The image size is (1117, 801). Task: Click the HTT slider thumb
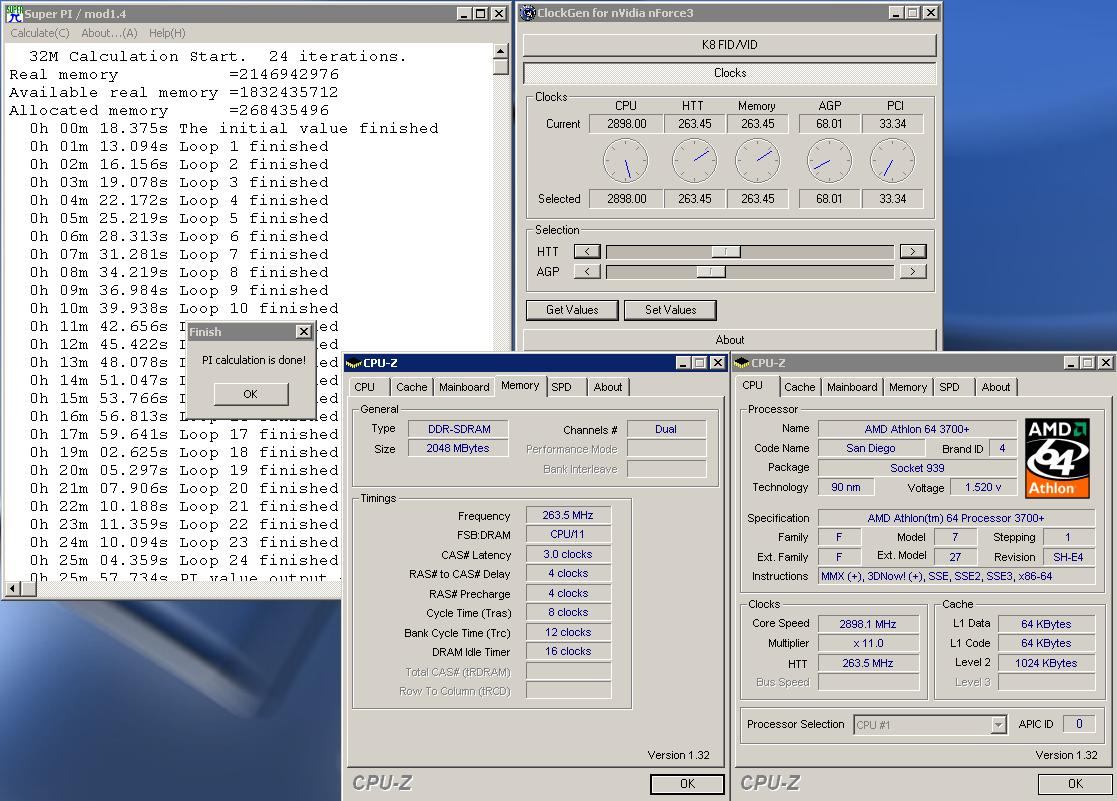725,251
